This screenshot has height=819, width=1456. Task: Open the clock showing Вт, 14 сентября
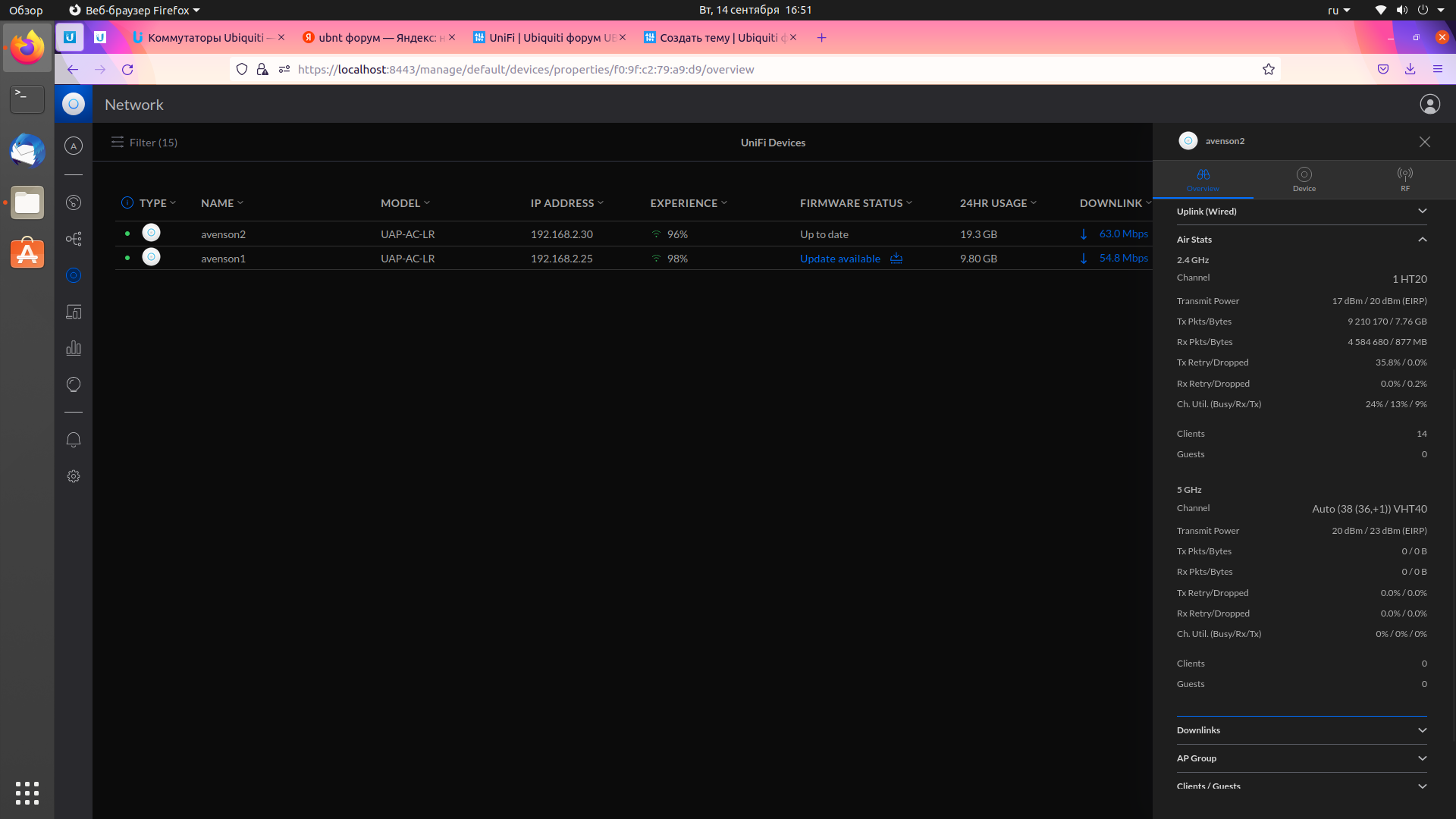click(755, 10)
